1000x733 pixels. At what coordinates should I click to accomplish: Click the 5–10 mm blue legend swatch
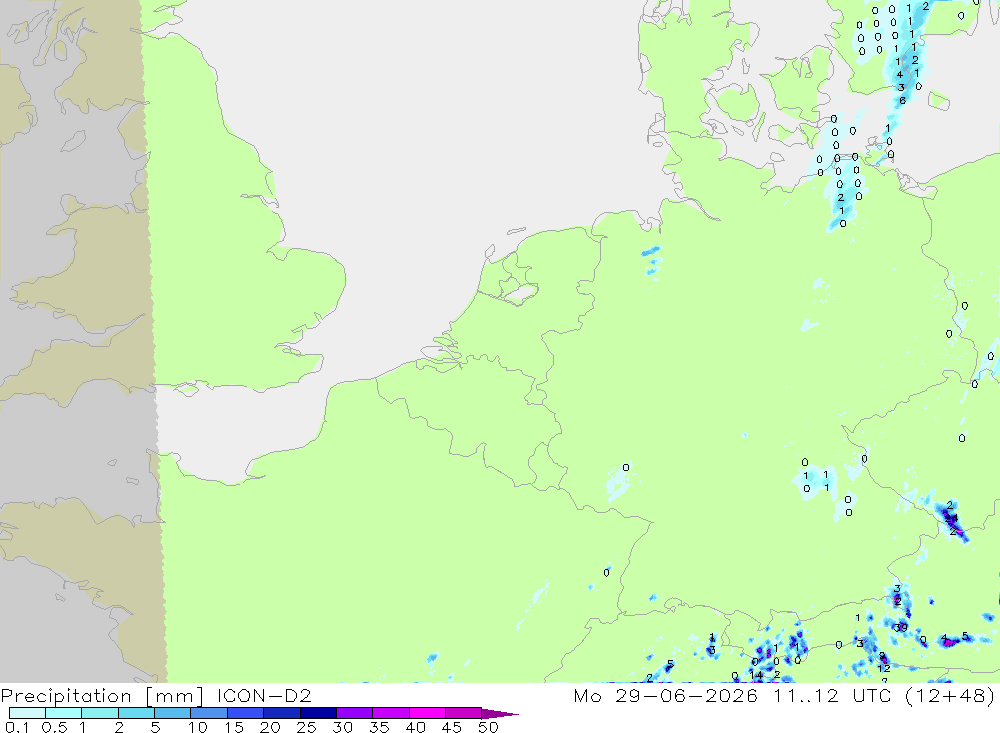(173, 713)
